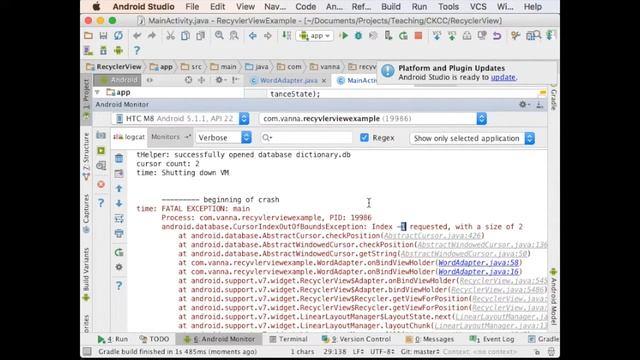Click the Paste icon in the toolbar
Screen dimensions: 640x360
pyautogui.click(x=200, y=36)
